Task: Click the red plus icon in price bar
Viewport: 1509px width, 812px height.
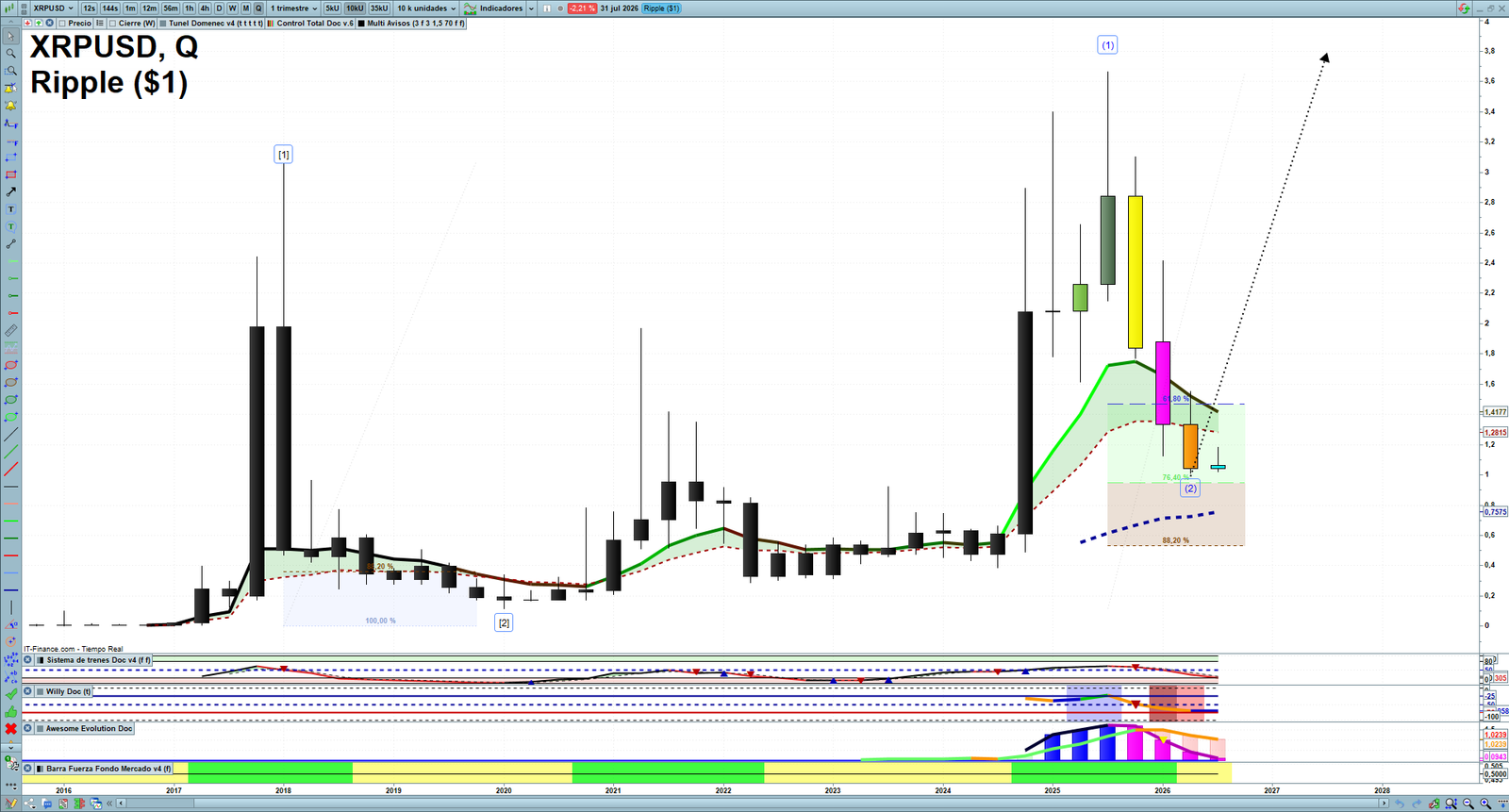Action: point(27,23)
